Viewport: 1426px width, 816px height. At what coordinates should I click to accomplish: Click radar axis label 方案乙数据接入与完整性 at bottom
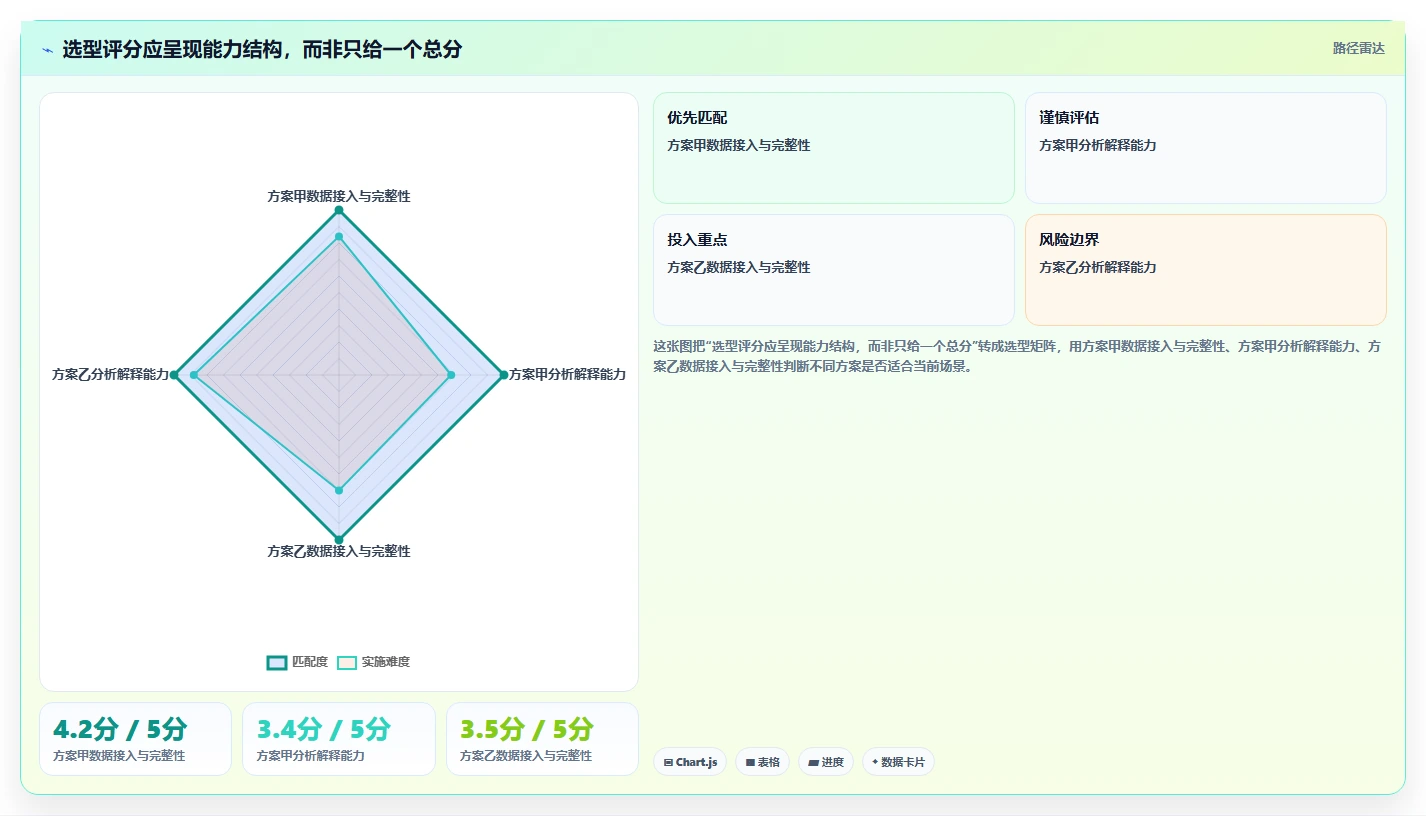(339, 551)
